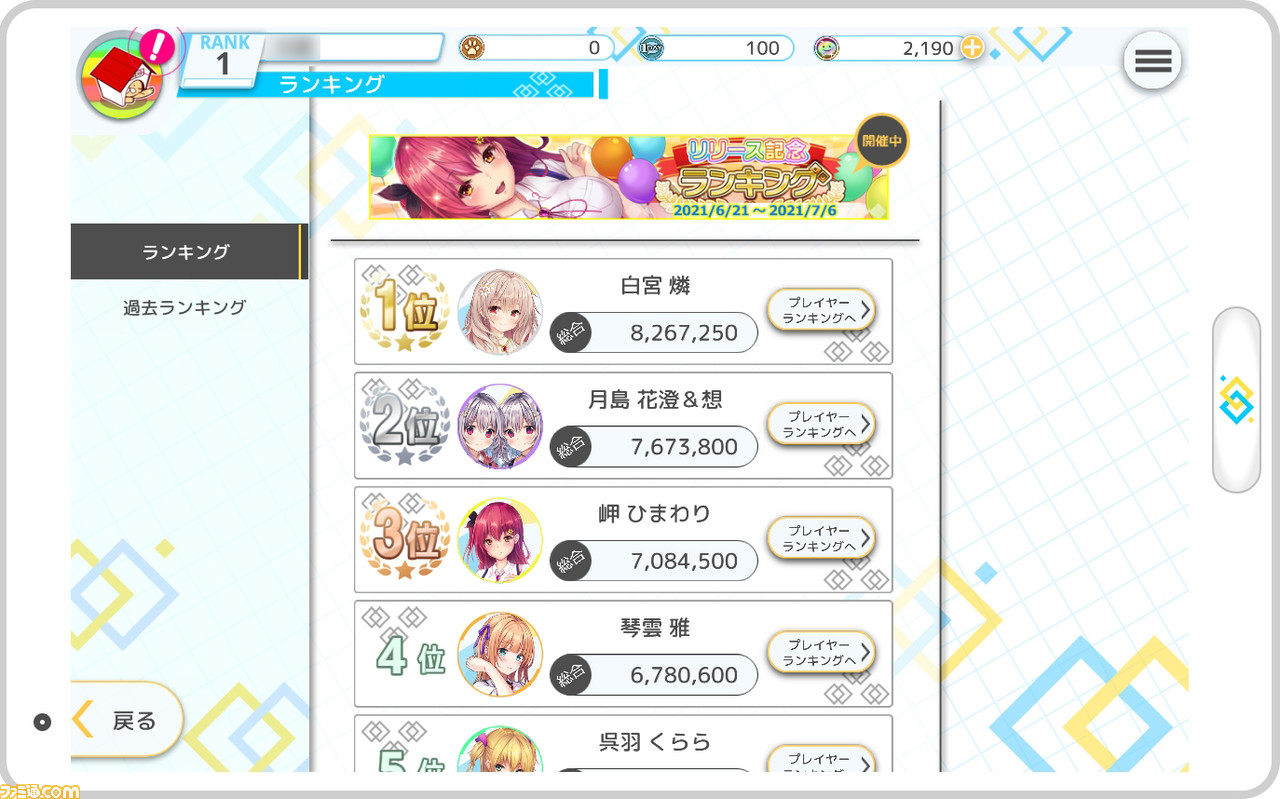Viewport: 1280px width, 799px height.
Task: Go back with the 戻る button
Action: (x=127, y=720)
